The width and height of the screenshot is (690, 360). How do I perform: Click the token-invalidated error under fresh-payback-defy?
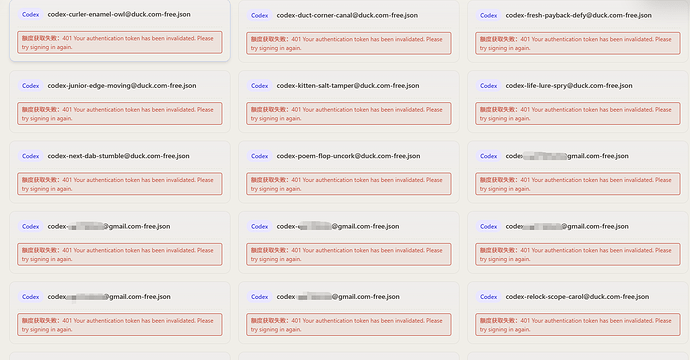pos(577,44)
